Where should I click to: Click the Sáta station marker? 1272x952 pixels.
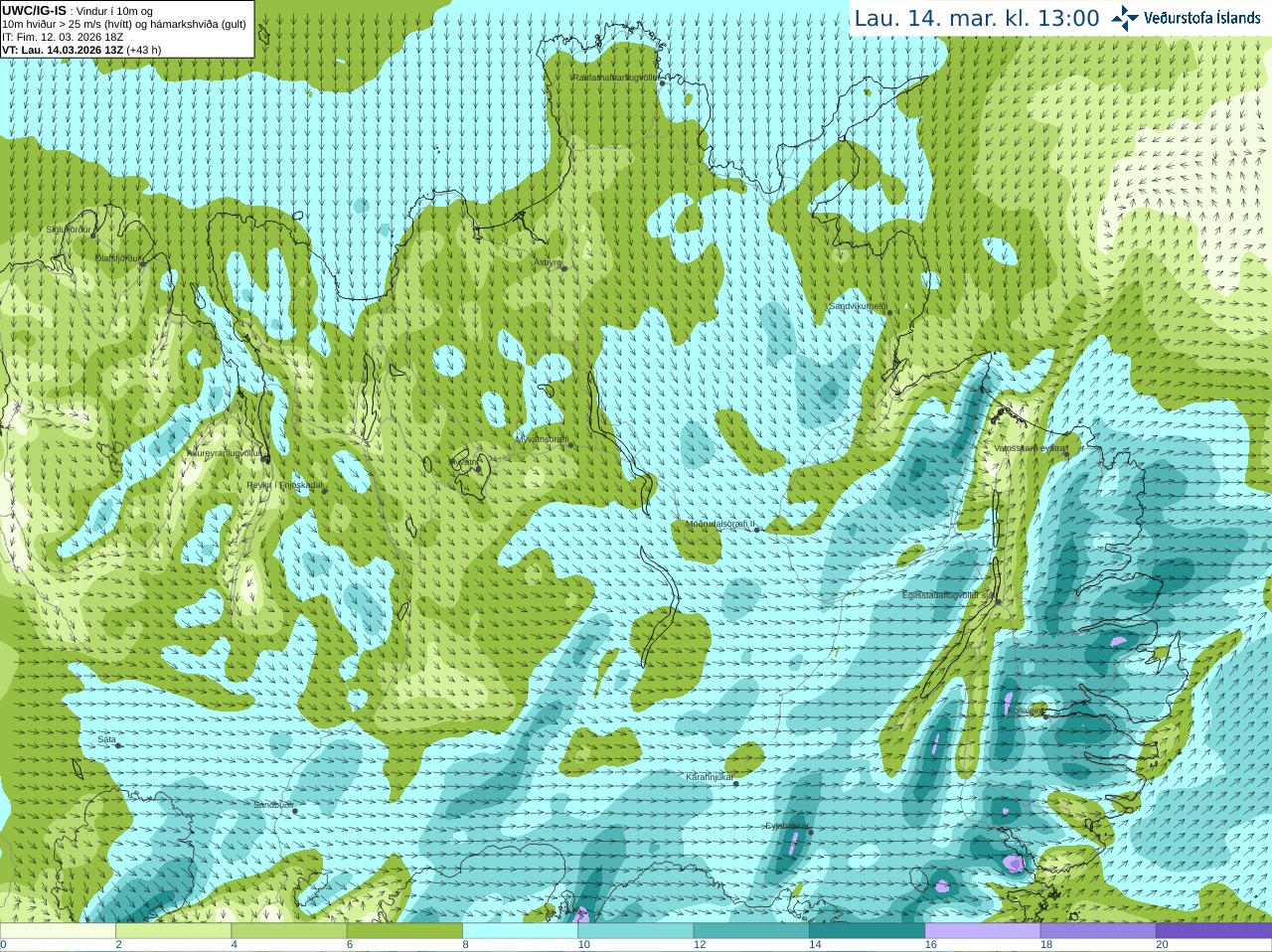click(118, 745)
